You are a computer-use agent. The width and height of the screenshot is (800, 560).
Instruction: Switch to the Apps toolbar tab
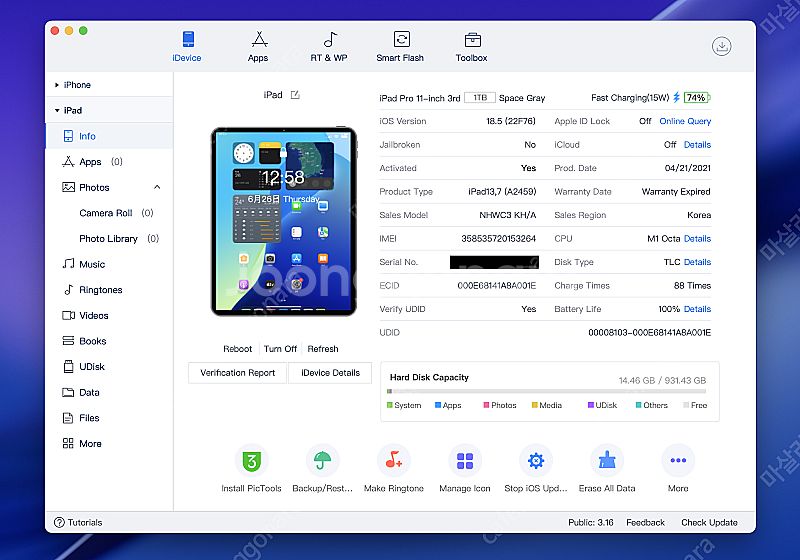pos(258,47)
